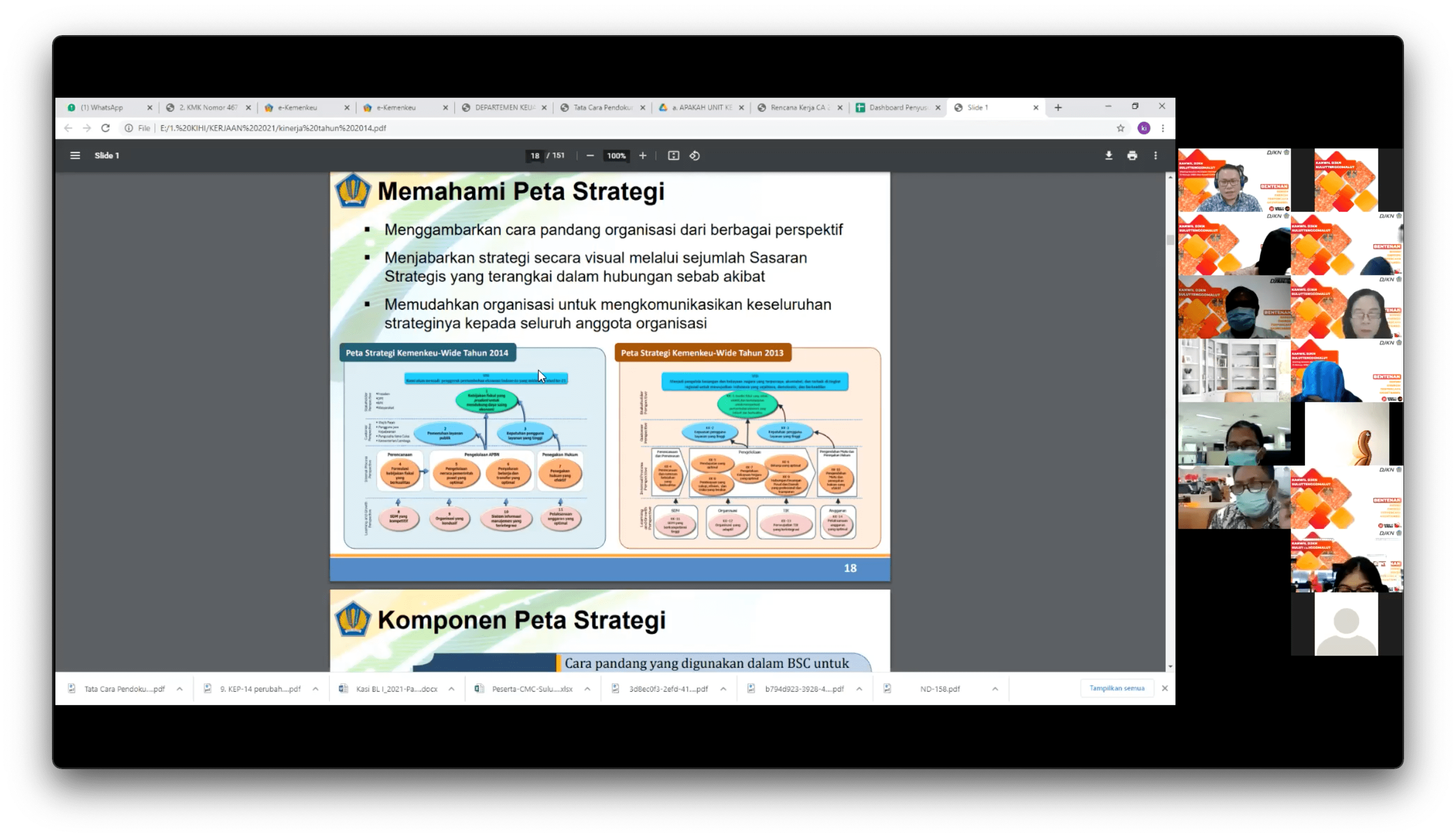Screen dimensions: 1456x838
Task: Click the zoom in plus icon
Action: (x=643, y=155)
